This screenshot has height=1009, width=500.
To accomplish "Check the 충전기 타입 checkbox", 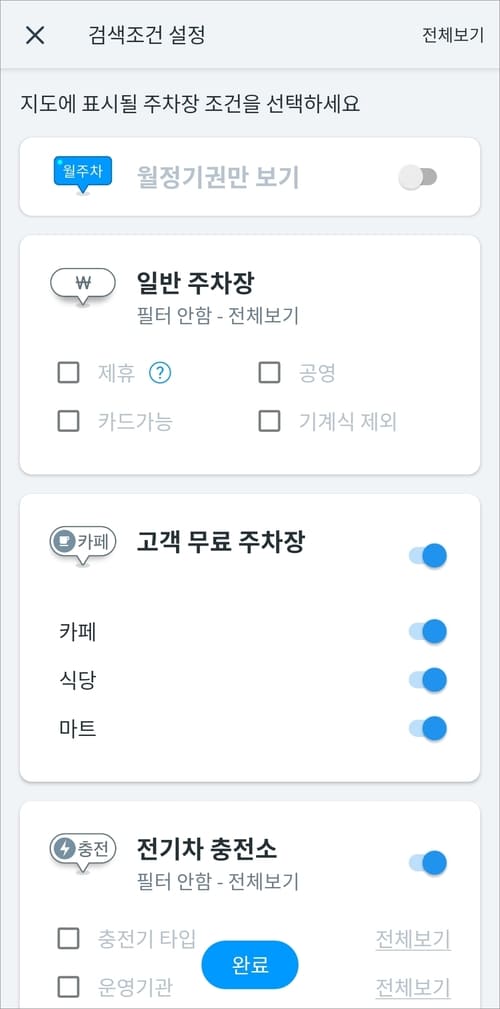I will (69, 938).
